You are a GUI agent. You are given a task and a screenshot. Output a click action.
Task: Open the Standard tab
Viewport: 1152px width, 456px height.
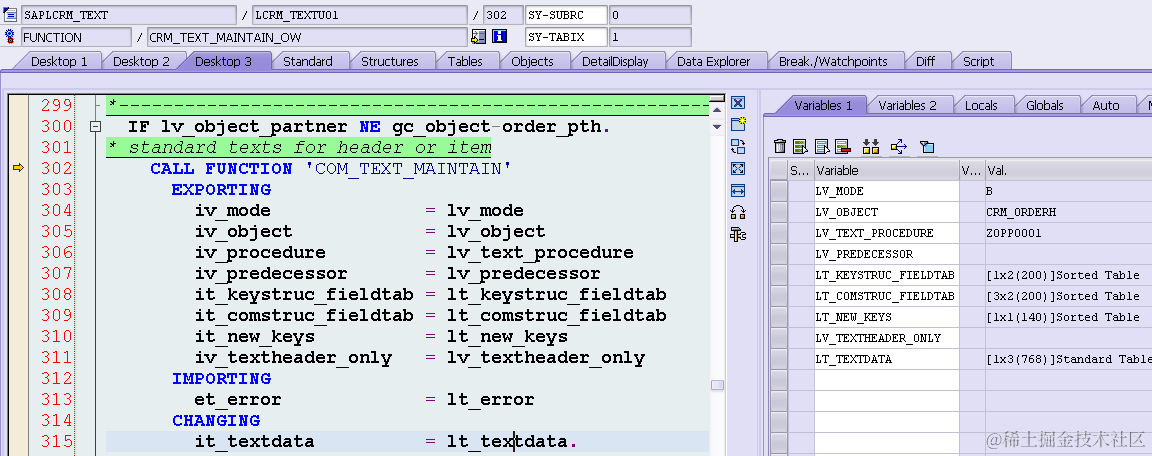click(x=308, y=62)
